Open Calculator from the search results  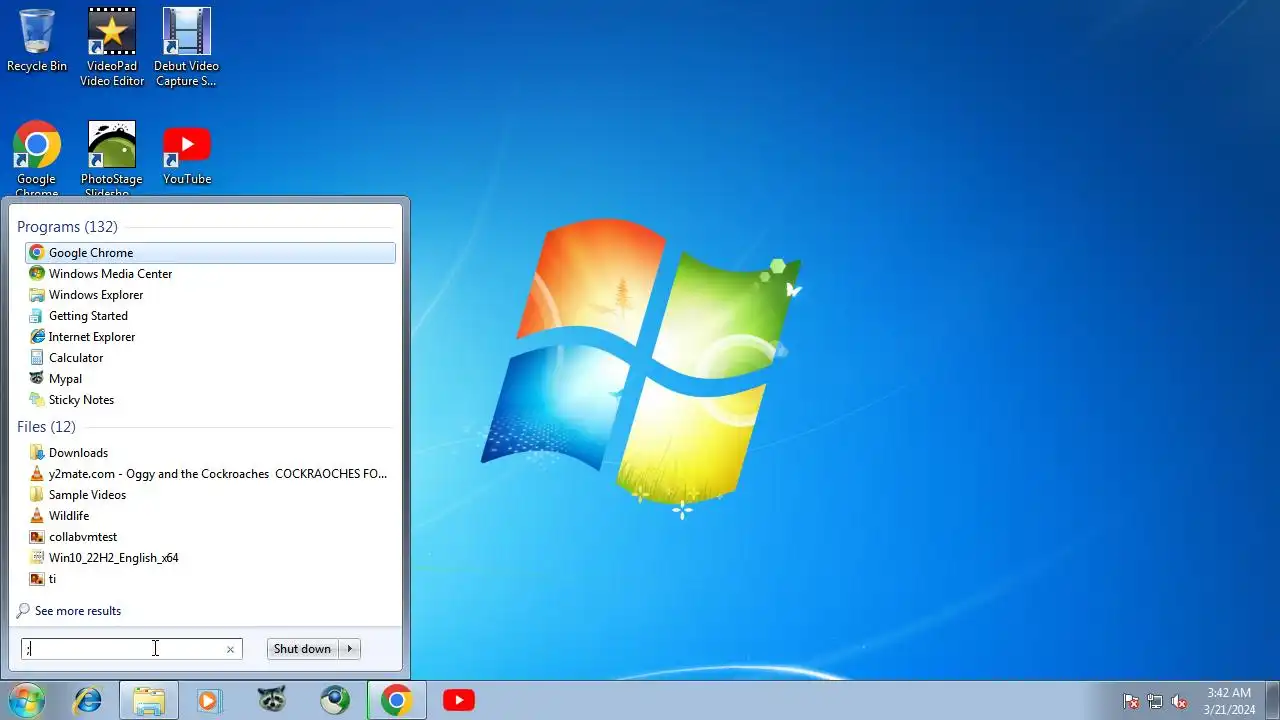pos(210,358)
